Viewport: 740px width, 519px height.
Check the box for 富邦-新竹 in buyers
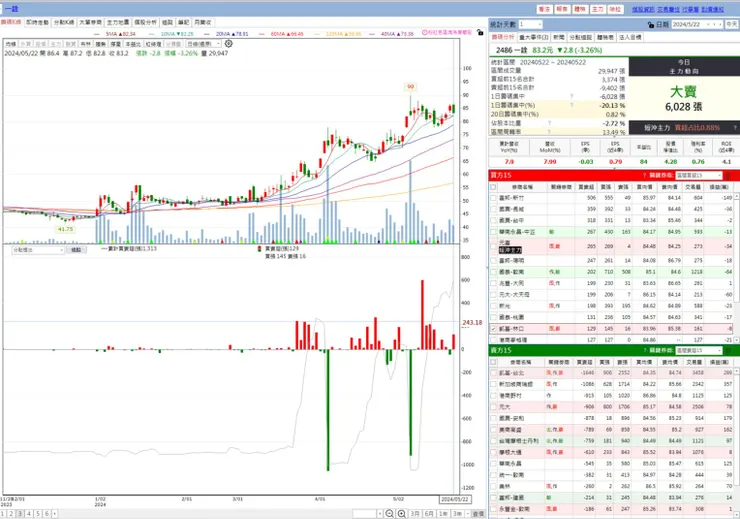(x=493, y=198)
